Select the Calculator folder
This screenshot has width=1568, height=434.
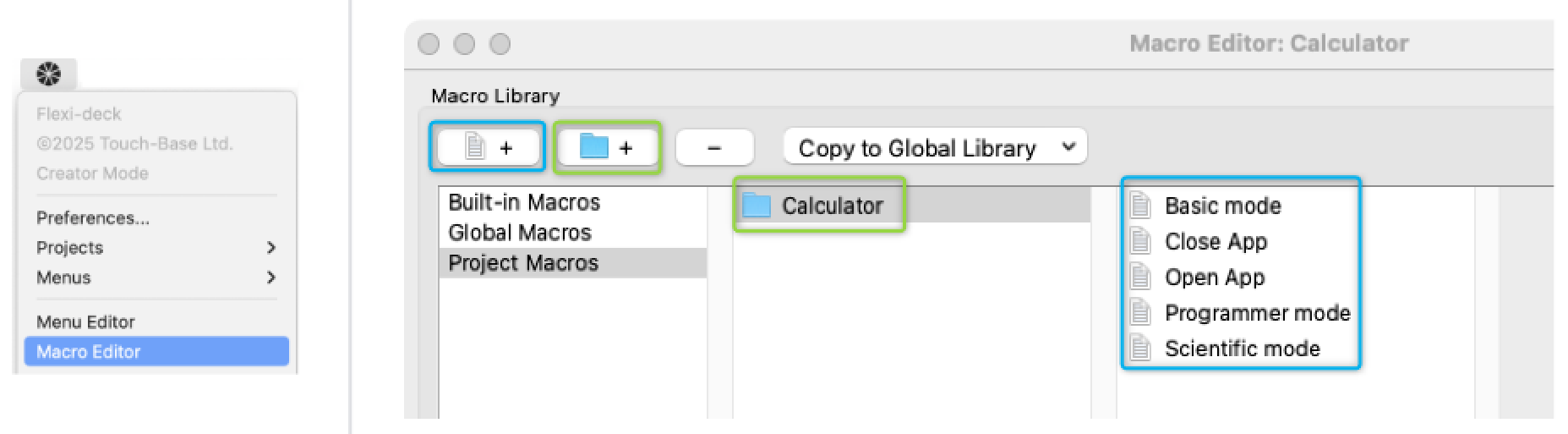click(x=832, y=206)
